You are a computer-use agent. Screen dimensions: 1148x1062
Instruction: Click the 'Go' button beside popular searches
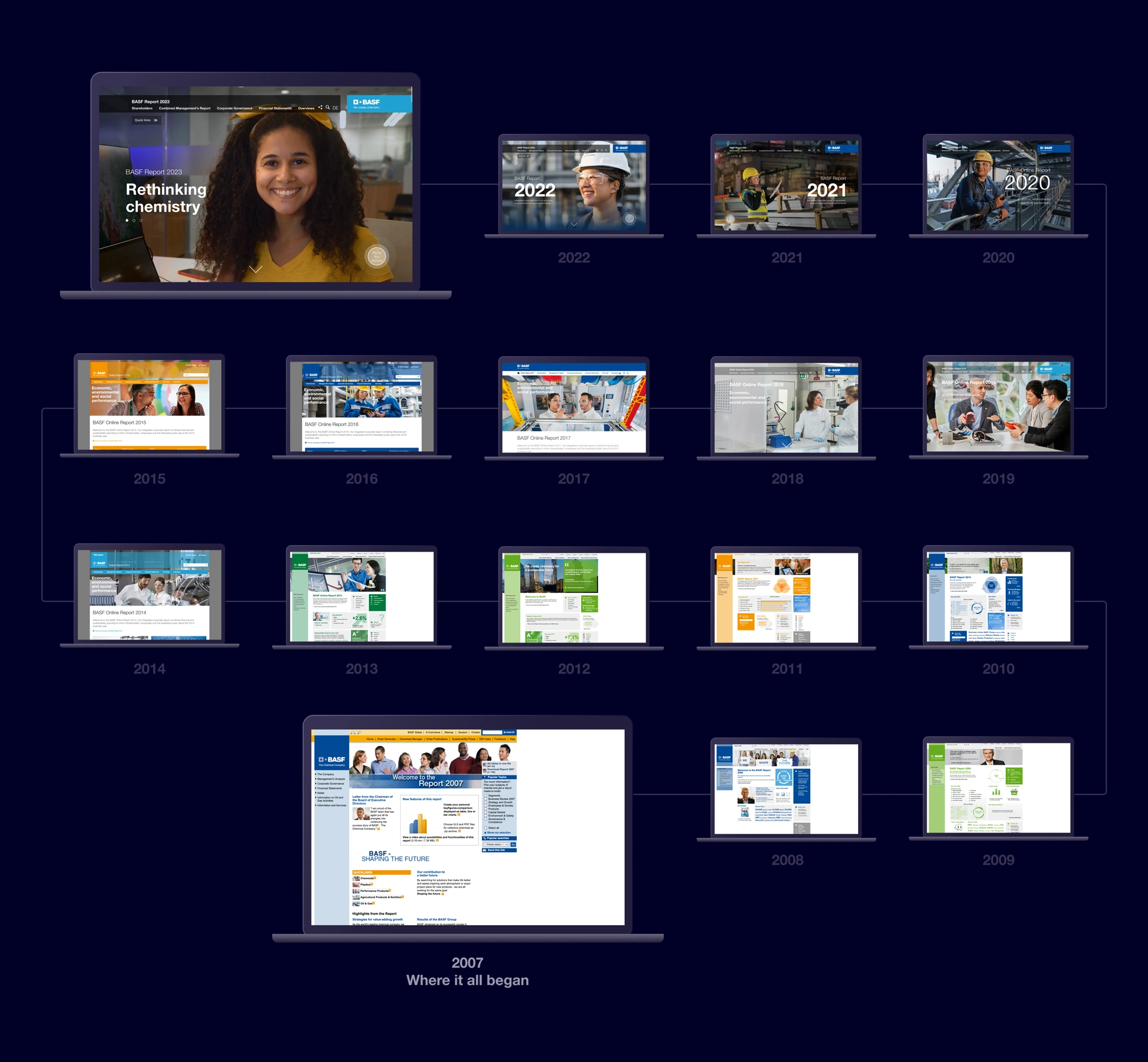pyautogui.click(x=513, y=844)
